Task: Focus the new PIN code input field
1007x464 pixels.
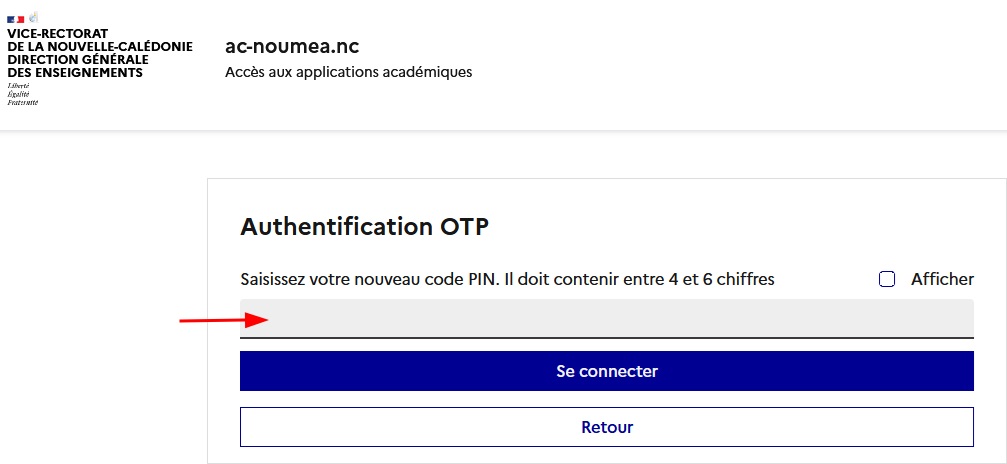Action: (x=606, y=319)
